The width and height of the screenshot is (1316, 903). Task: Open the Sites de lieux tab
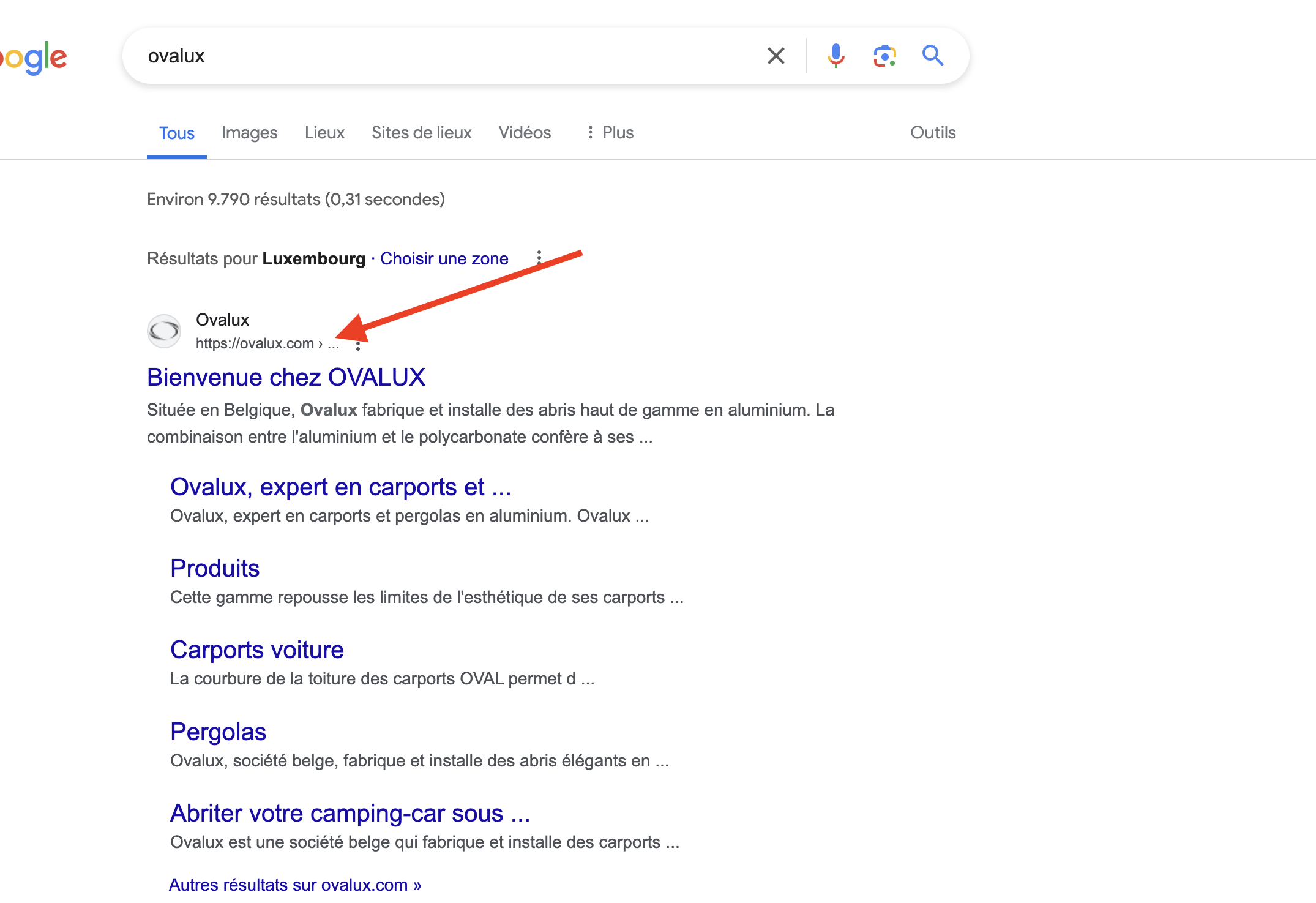[421, 133]
